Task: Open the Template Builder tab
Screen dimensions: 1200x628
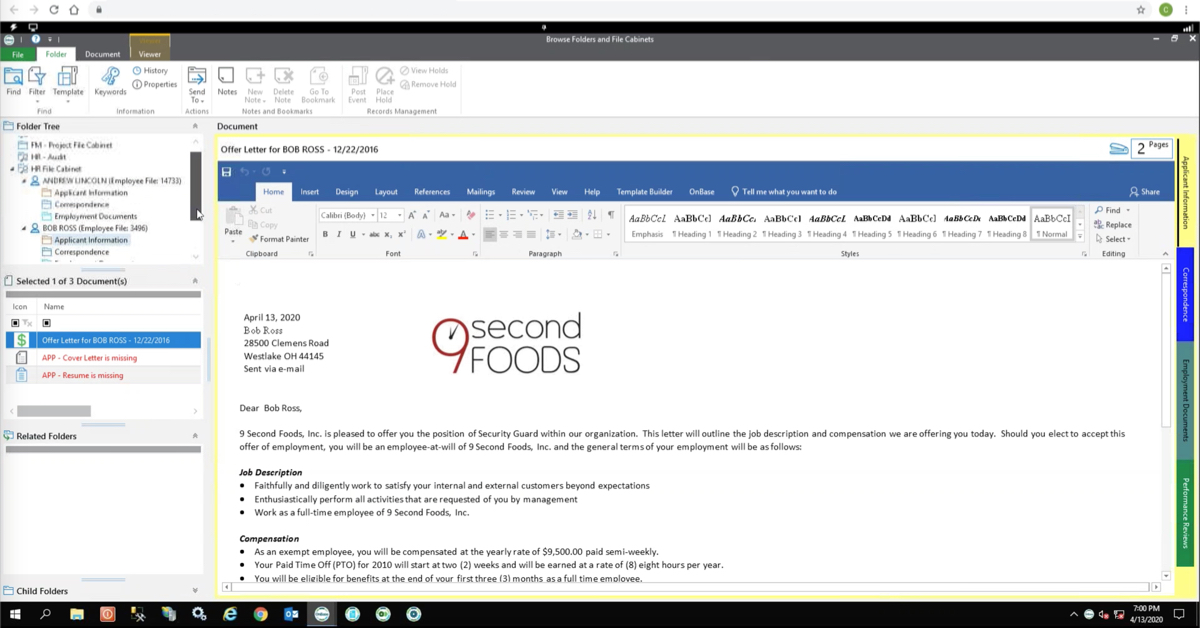Action: (x=647, y=191)
